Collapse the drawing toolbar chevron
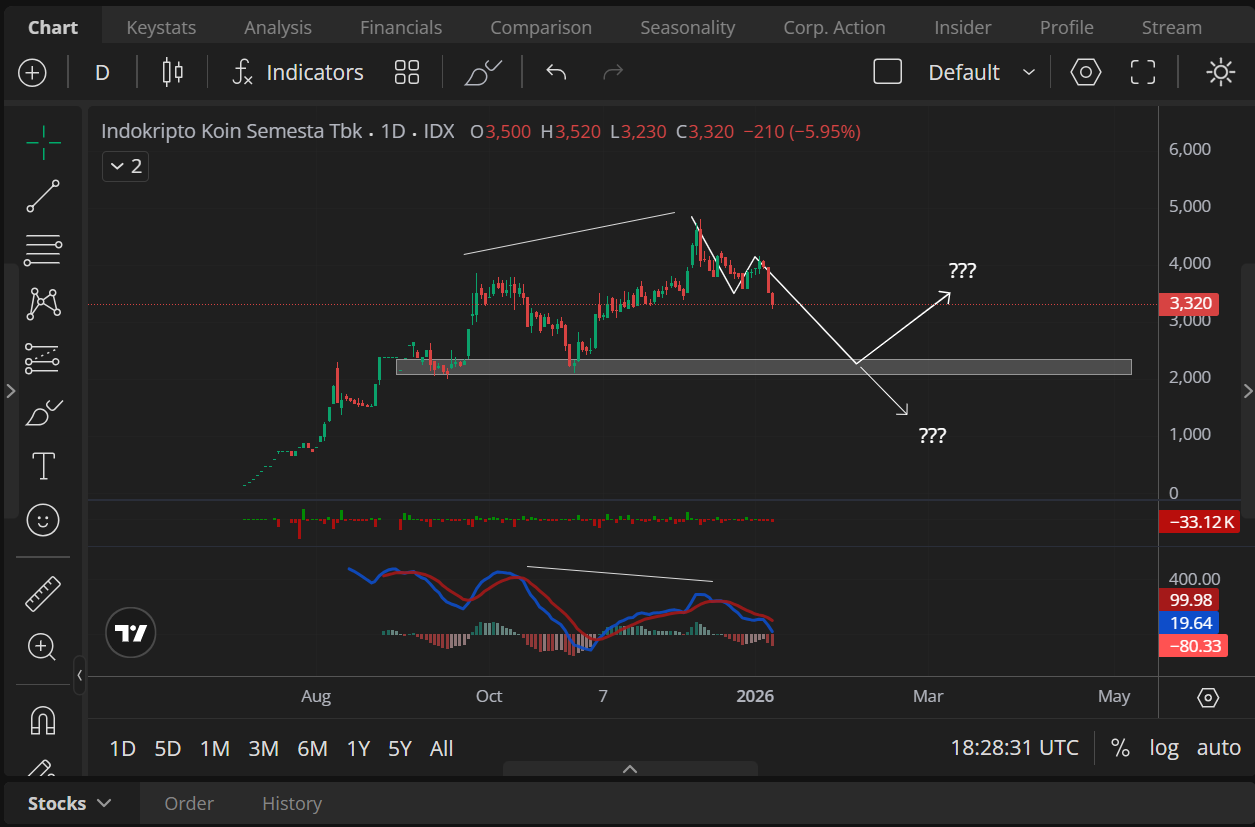The image size is (1255, 827). tap(80, 675)
